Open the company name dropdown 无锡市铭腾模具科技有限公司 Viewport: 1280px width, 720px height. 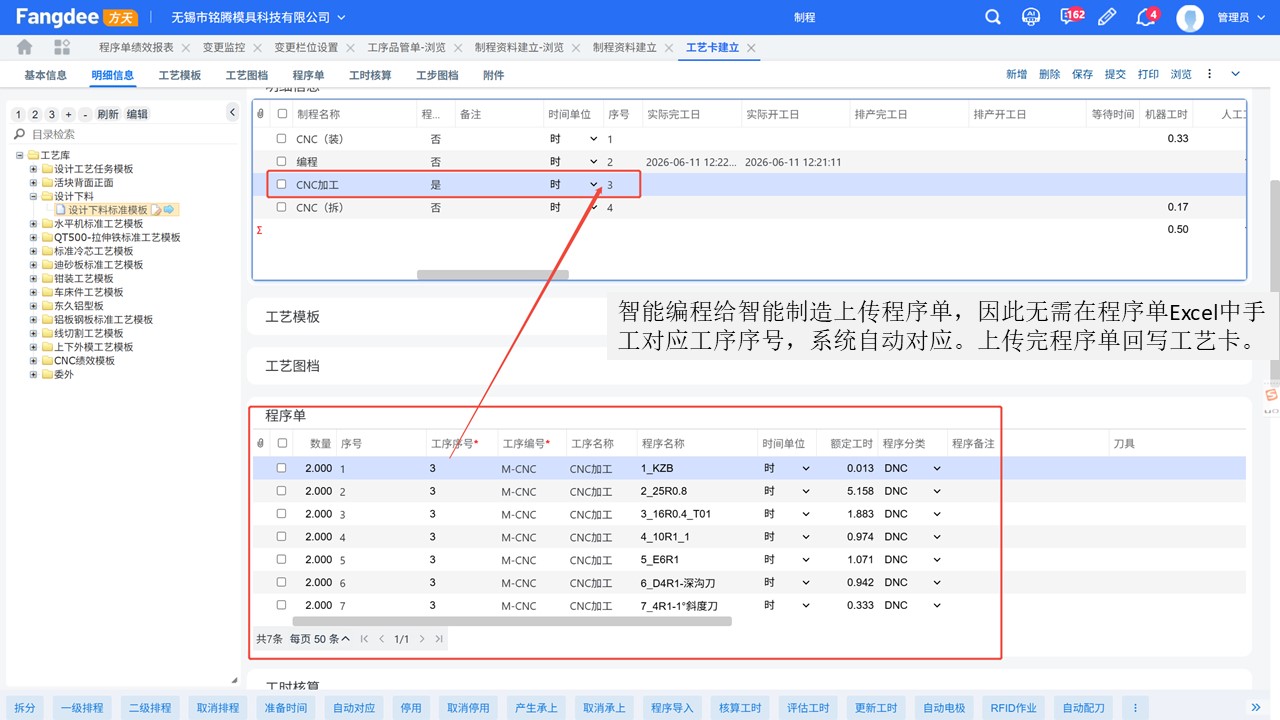[x=258, y=17]
